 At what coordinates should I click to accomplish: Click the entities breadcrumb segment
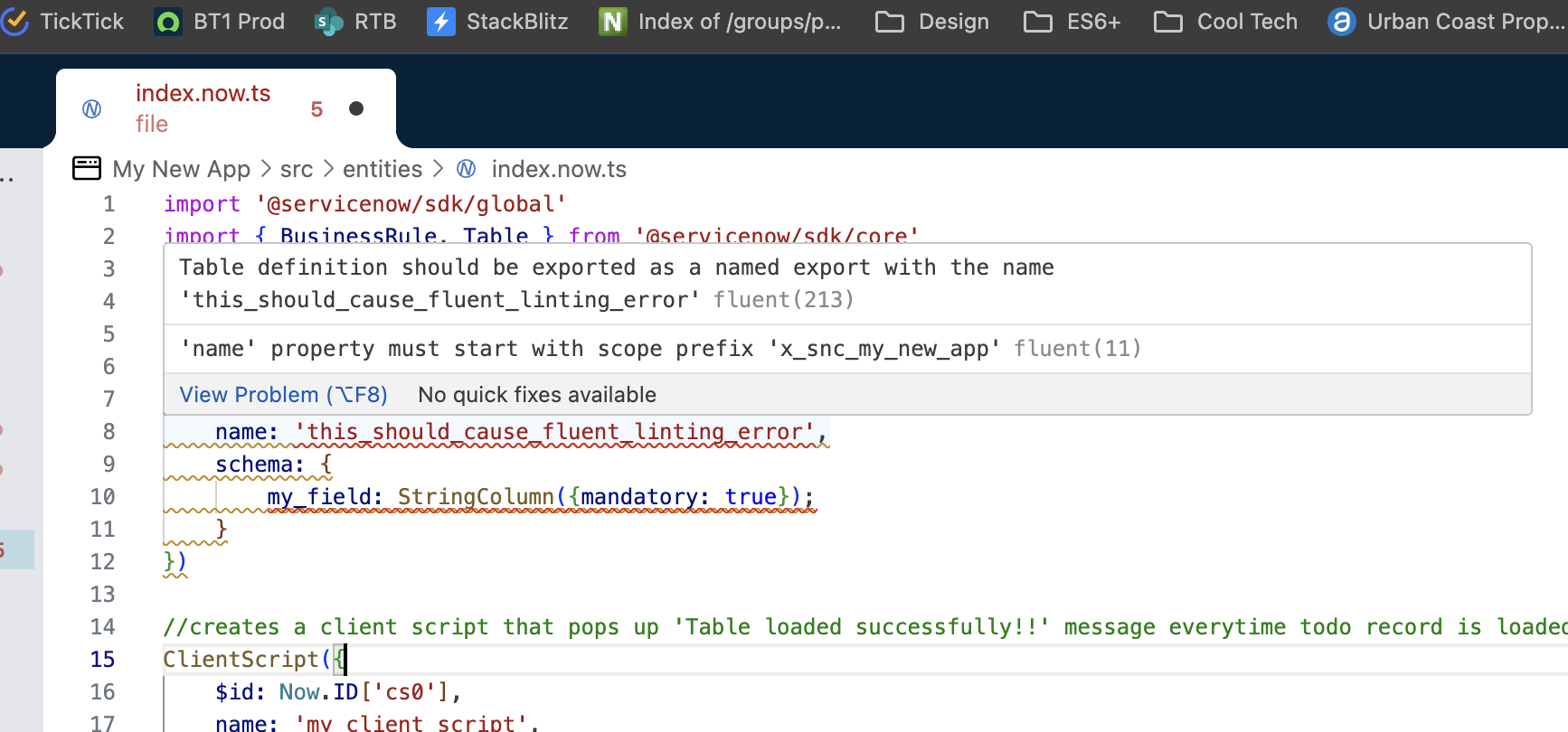pyautogui.click(x=382, y=169)
